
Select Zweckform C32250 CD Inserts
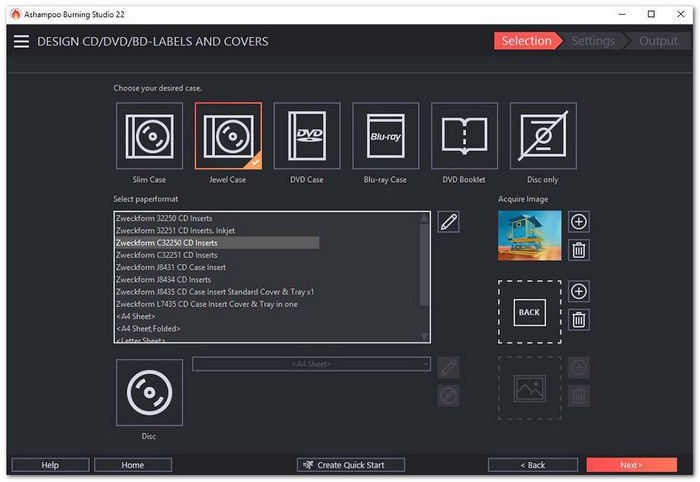pos(217,243)
